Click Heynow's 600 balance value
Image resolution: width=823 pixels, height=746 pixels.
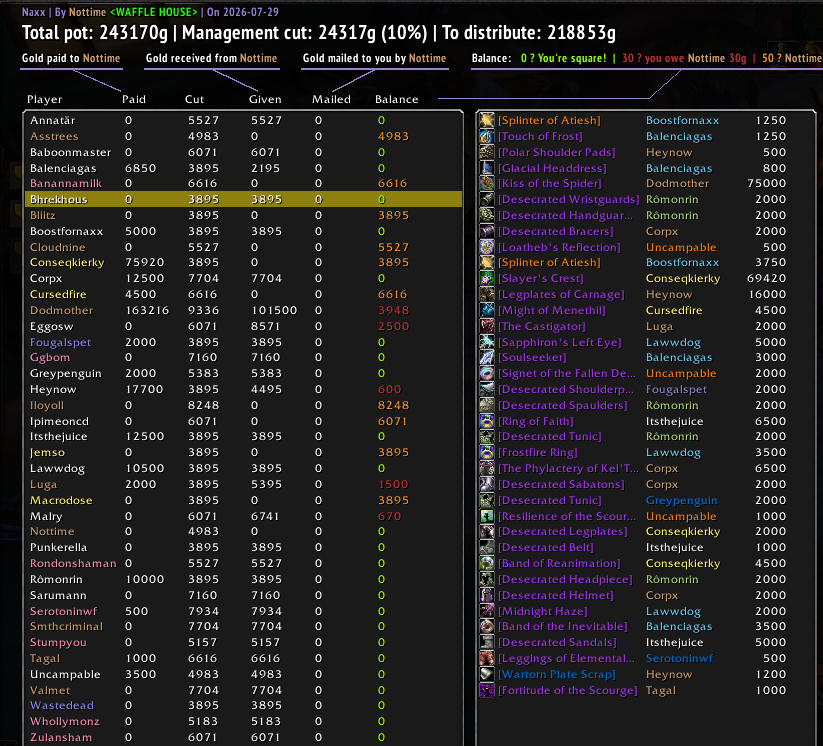(x=389, y=389)
